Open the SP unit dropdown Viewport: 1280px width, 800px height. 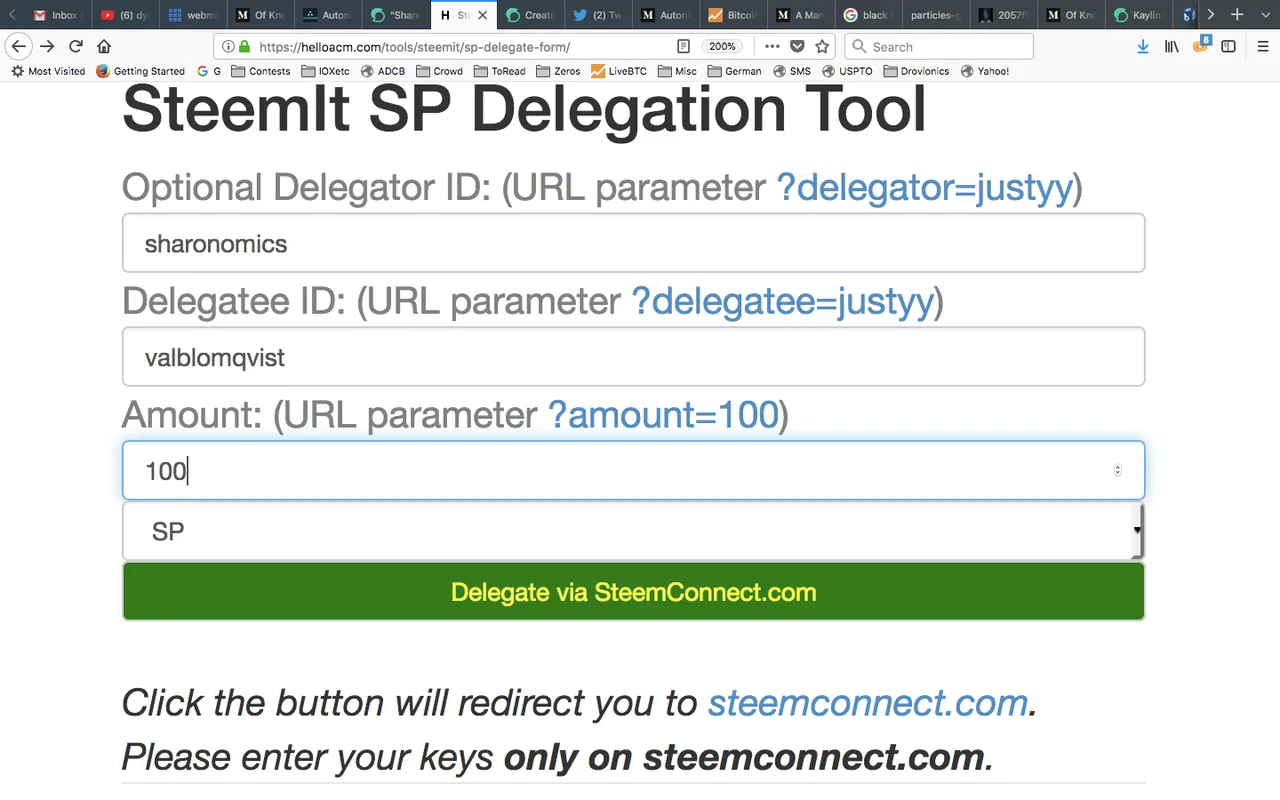coord(633,531)
